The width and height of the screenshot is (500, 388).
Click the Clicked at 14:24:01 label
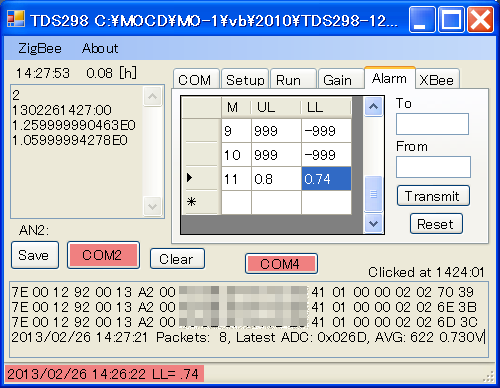pyautogui.click(x=426, y=272)
